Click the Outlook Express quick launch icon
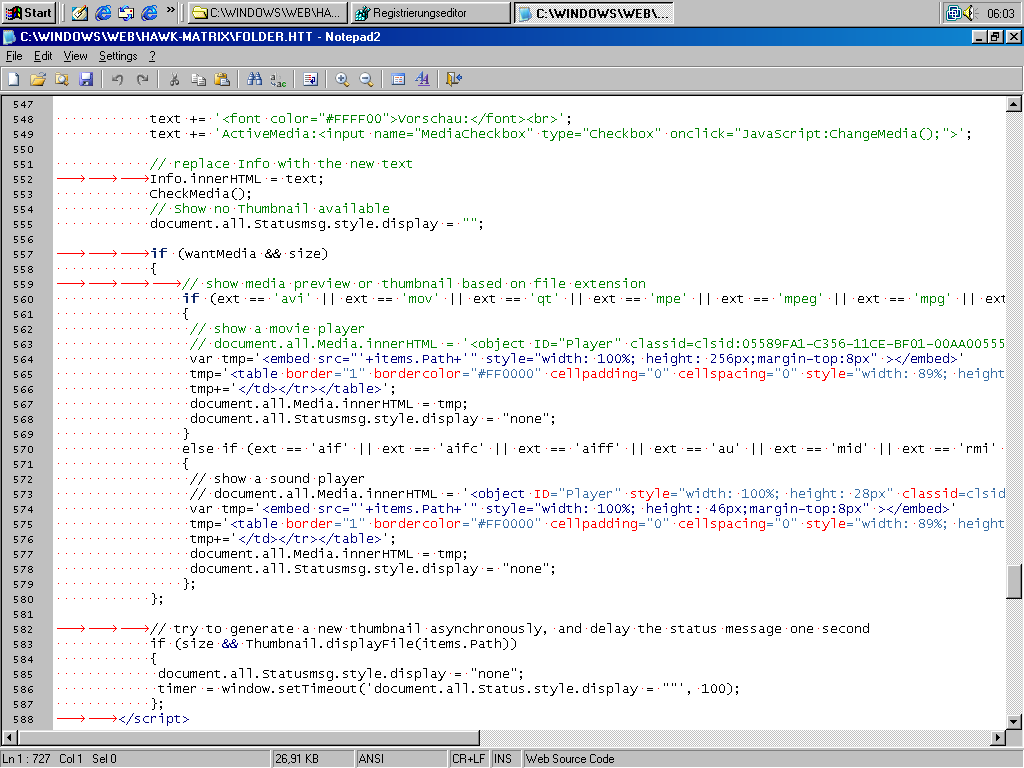The width and height of the screenshot is (1024, 768). pyautogui.click(x=126, y=12)
